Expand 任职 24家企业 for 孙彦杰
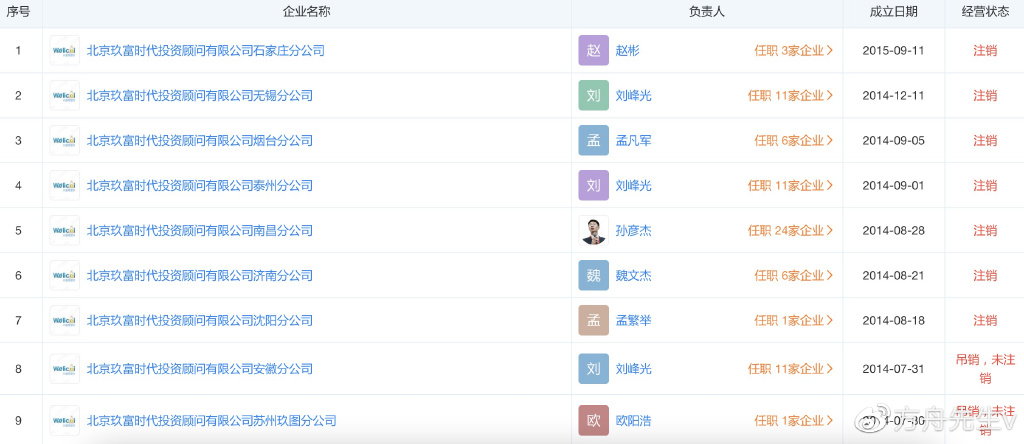This screenshot has width=1024, height=444. pyautogui.click(x=791, y=230)
